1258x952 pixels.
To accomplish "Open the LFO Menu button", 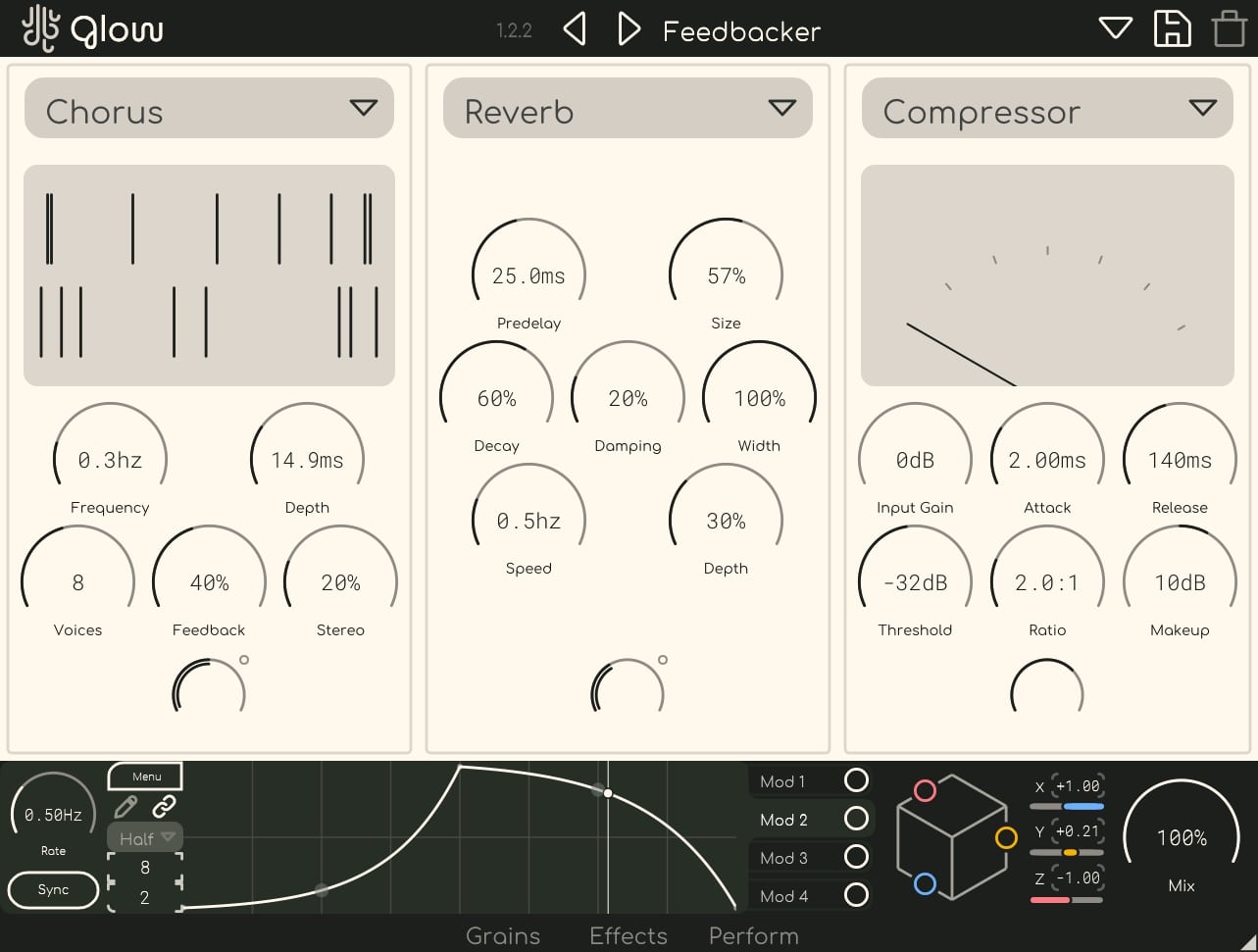I will click(144, 776).
